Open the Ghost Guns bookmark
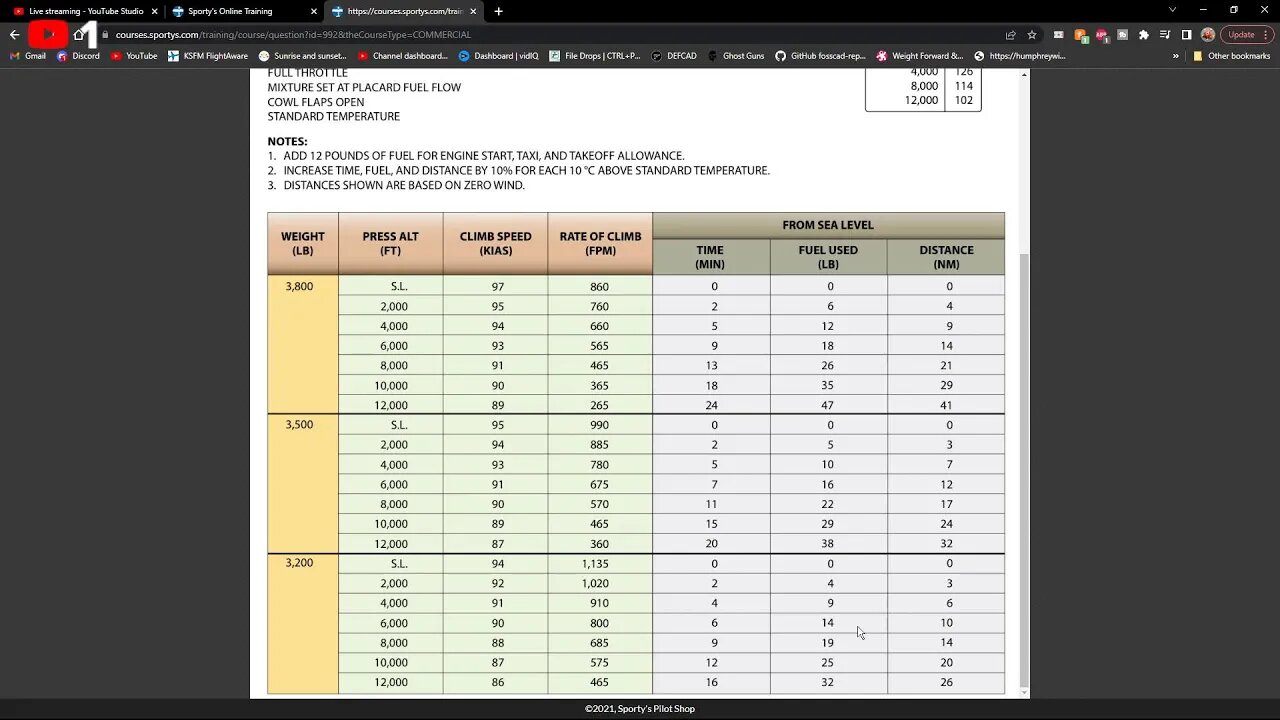The height and width of the screenshot is (720, 1280). (735, 56)
